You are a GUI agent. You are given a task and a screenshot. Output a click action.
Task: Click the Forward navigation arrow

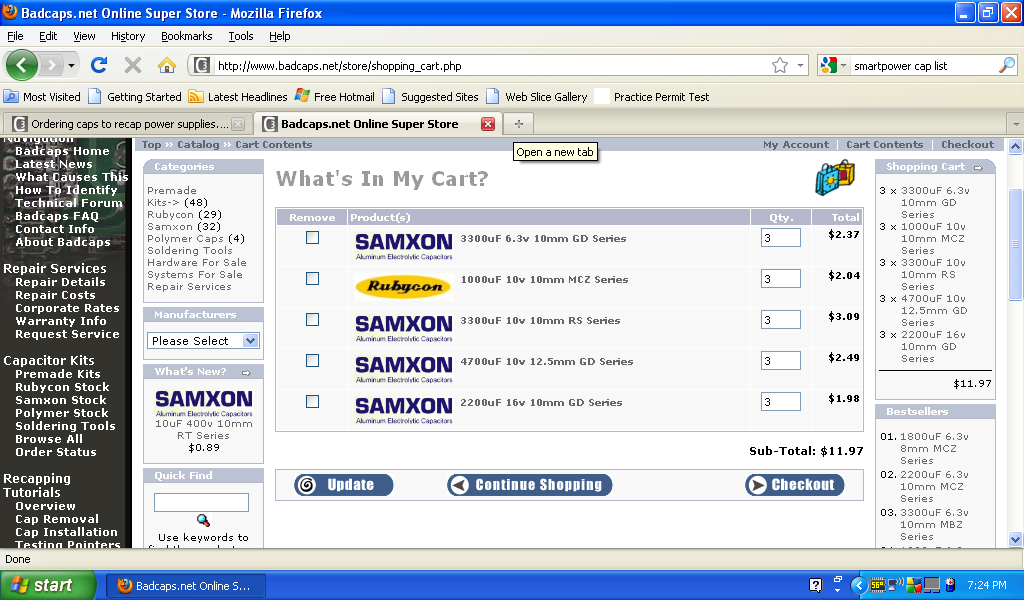coord(51,65)
